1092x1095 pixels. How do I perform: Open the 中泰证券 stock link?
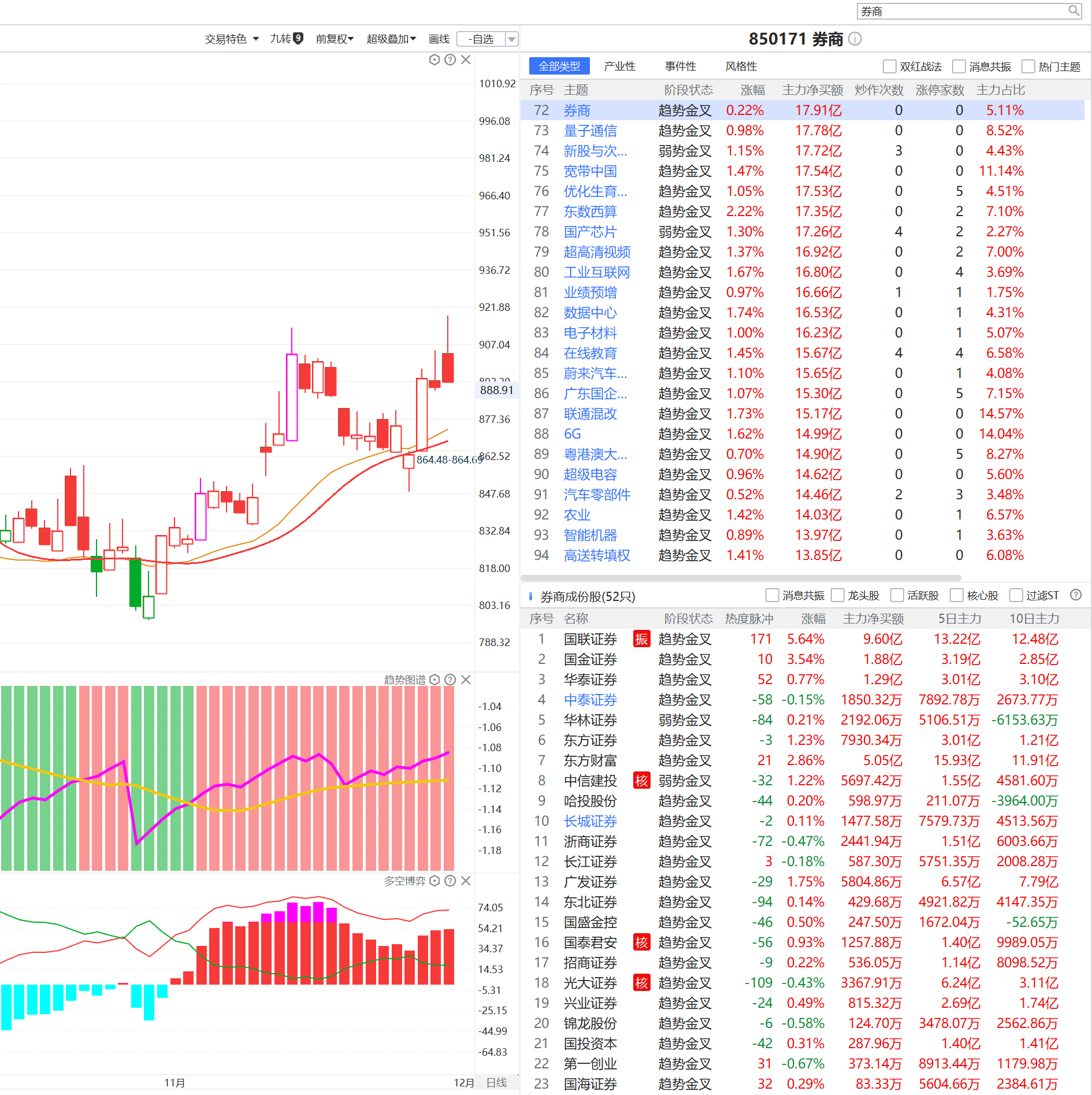coord(590,700)
